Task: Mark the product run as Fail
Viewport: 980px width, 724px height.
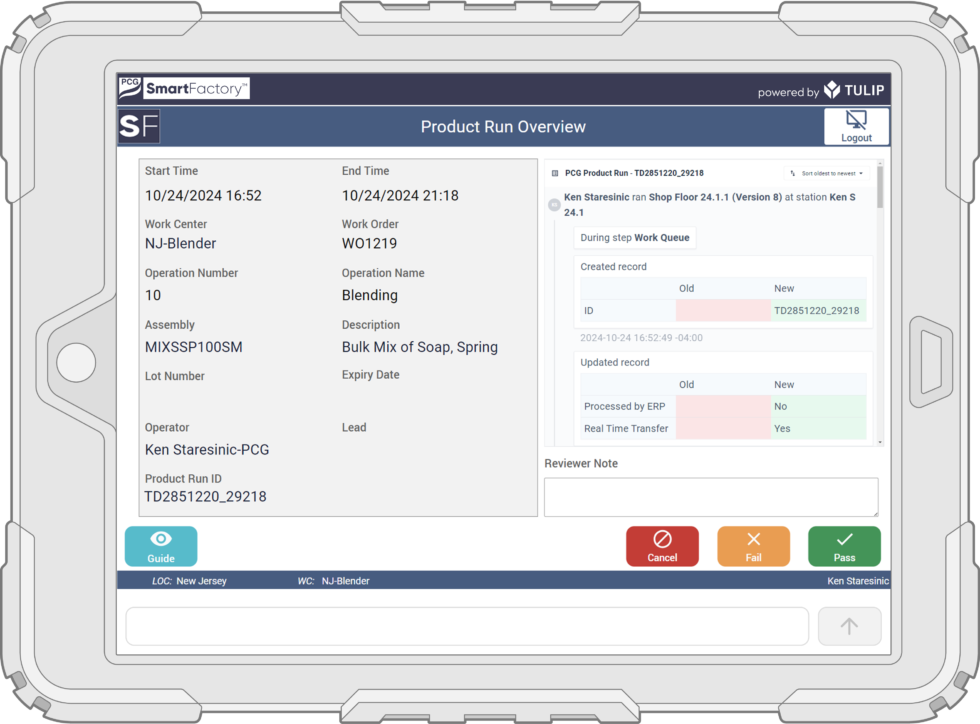Action: [x=754, y=546]
